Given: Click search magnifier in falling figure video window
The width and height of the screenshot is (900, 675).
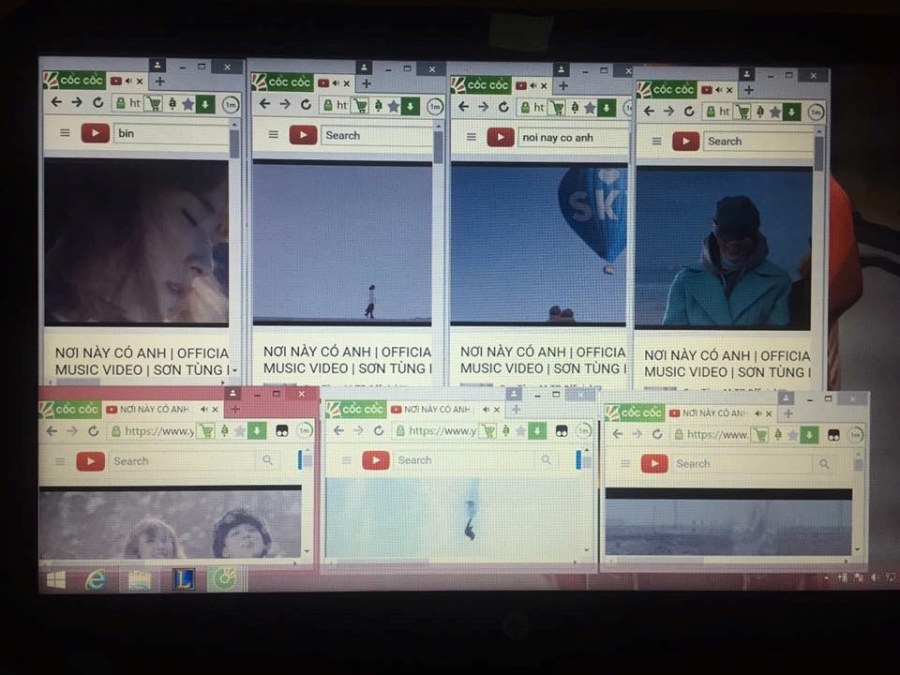Looking at the screenshot, I should pos(546,460).
